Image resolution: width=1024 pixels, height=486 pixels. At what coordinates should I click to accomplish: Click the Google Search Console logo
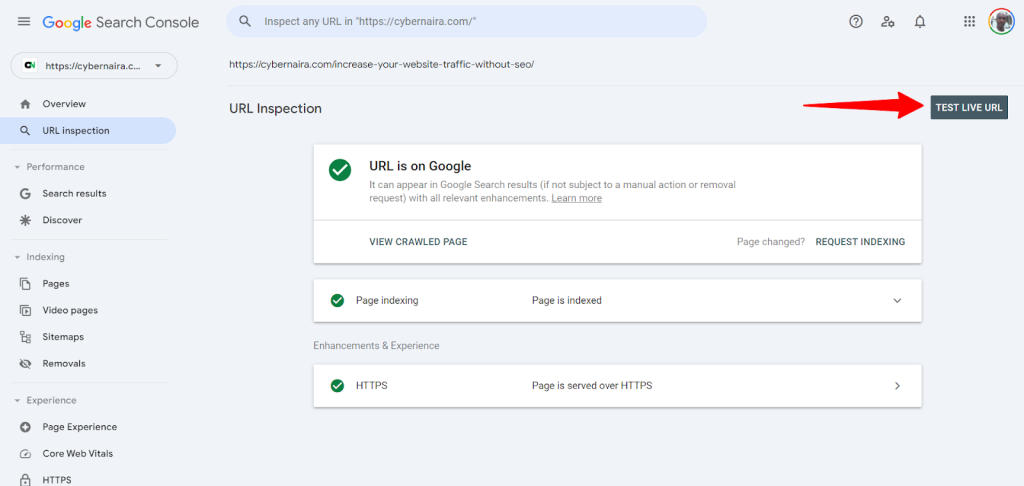(x=120, y=22)
